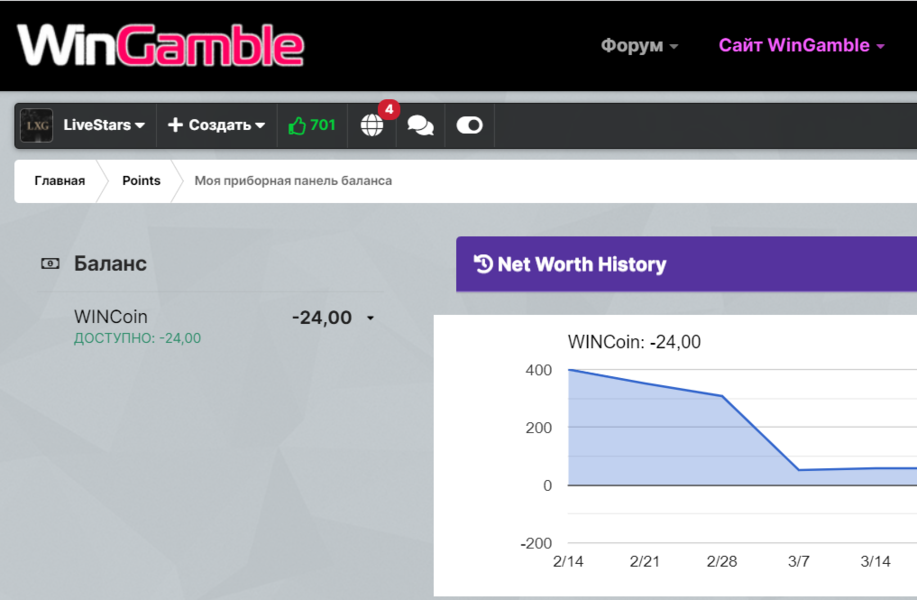This screenshot has width=917, height=600.
Task: Click the history clock icon
Action: pos(483,264)
